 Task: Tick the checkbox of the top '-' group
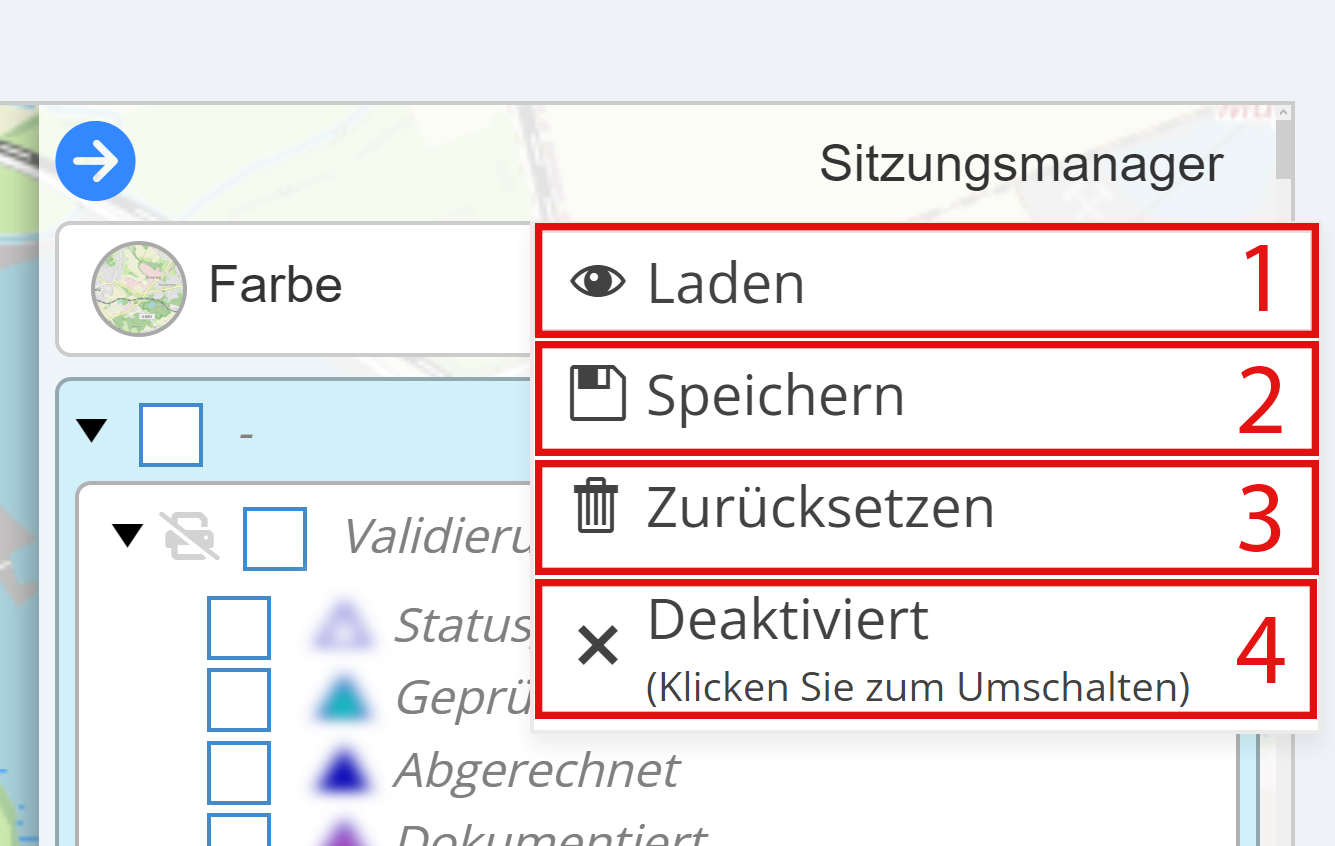tap(171, 435)
